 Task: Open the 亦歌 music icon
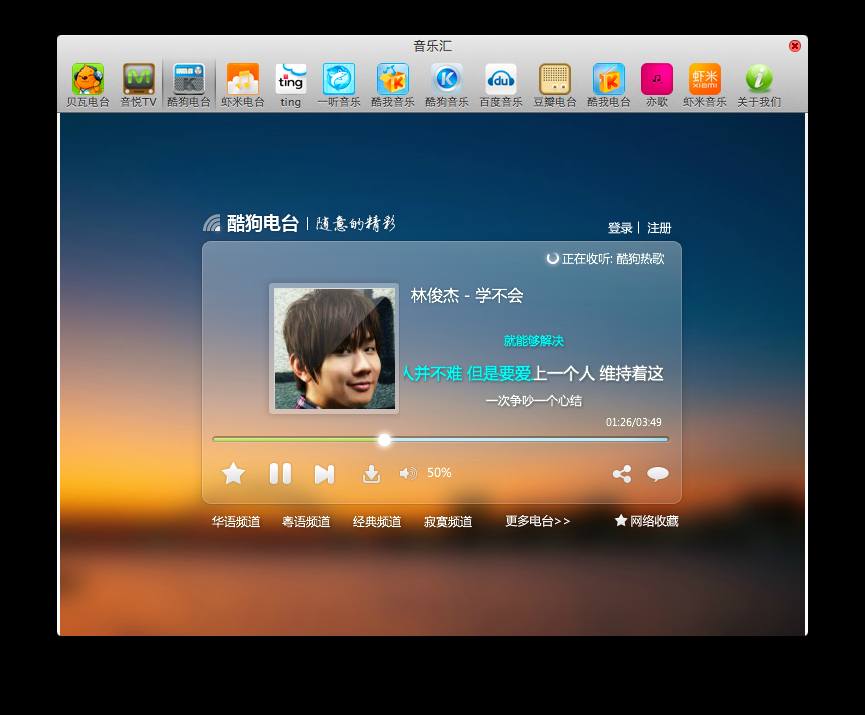[x=657, y=86]
